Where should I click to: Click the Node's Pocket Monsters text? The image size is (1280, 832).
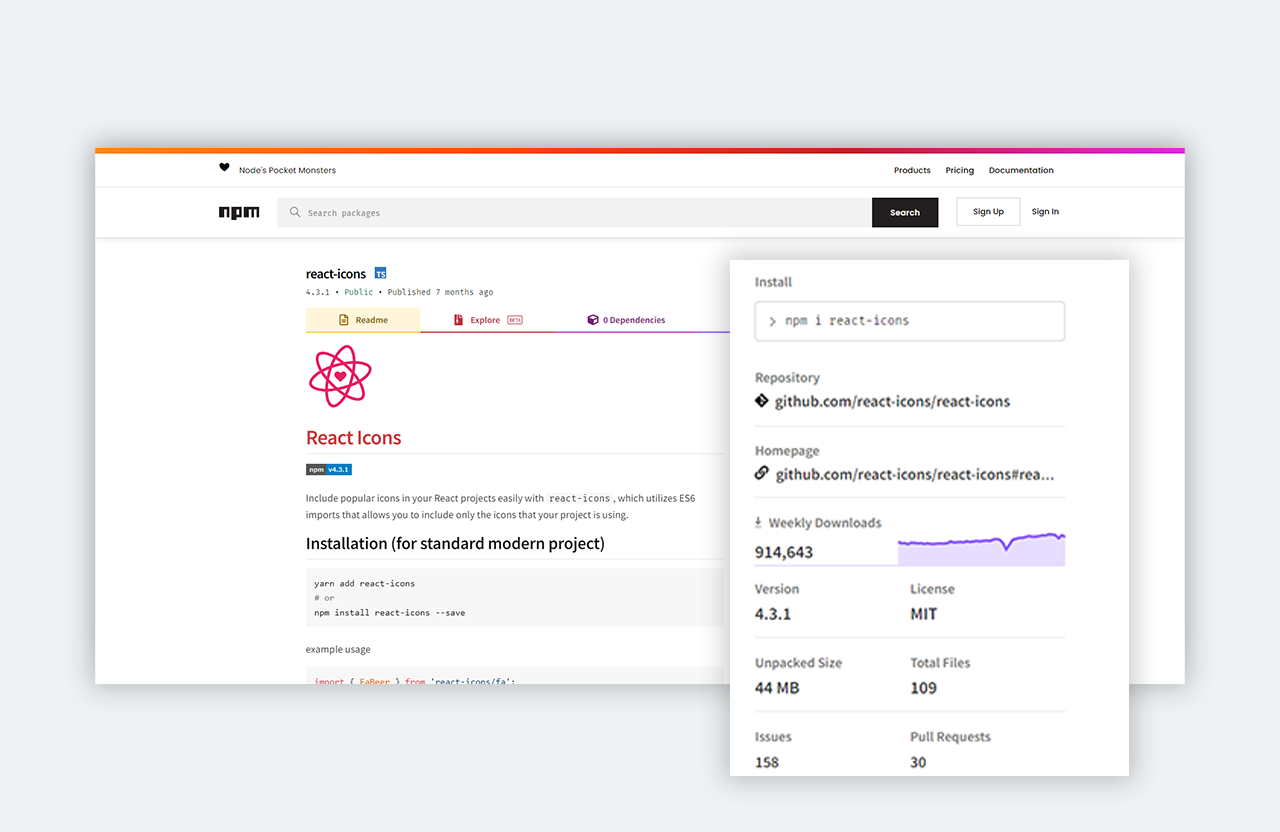coord(287,170)
